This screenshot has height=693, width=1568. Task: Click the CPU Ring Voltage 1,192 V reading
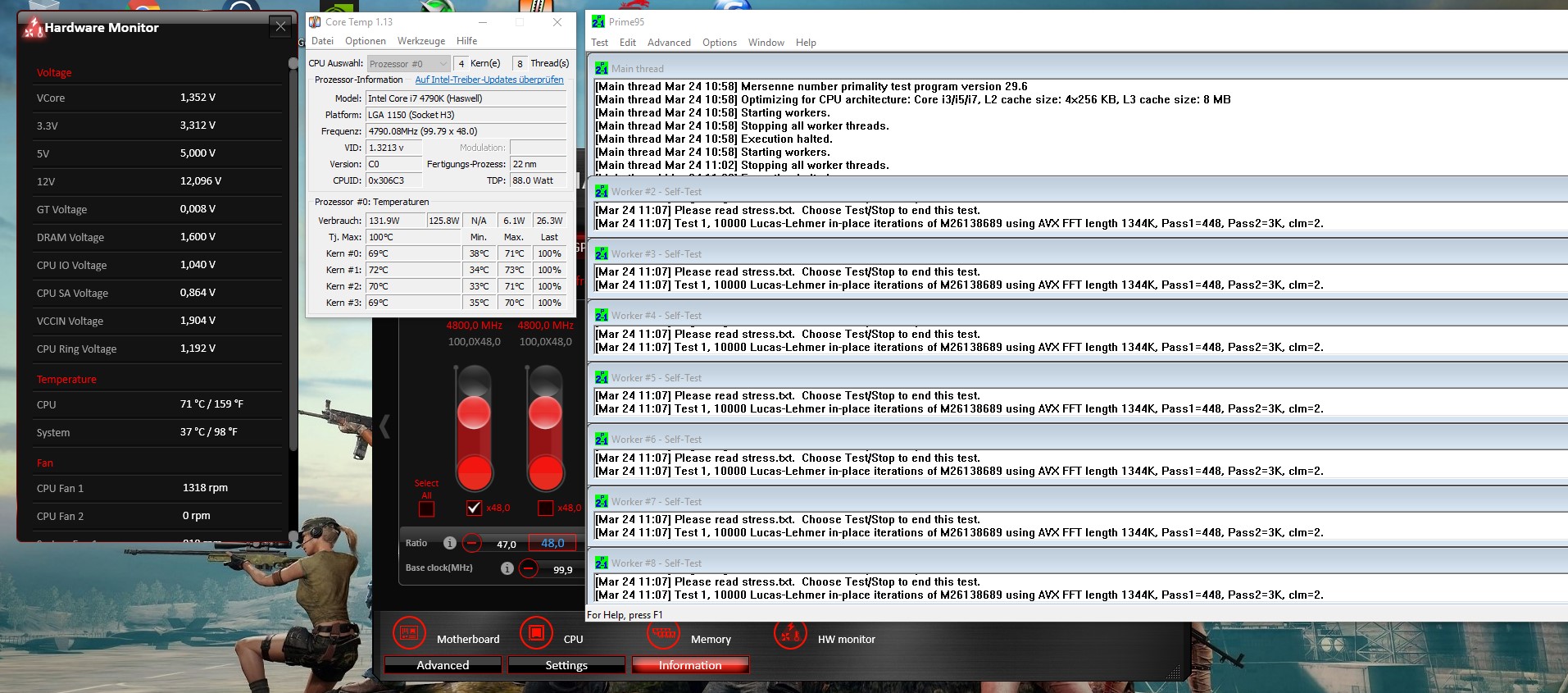pos(198,349)
